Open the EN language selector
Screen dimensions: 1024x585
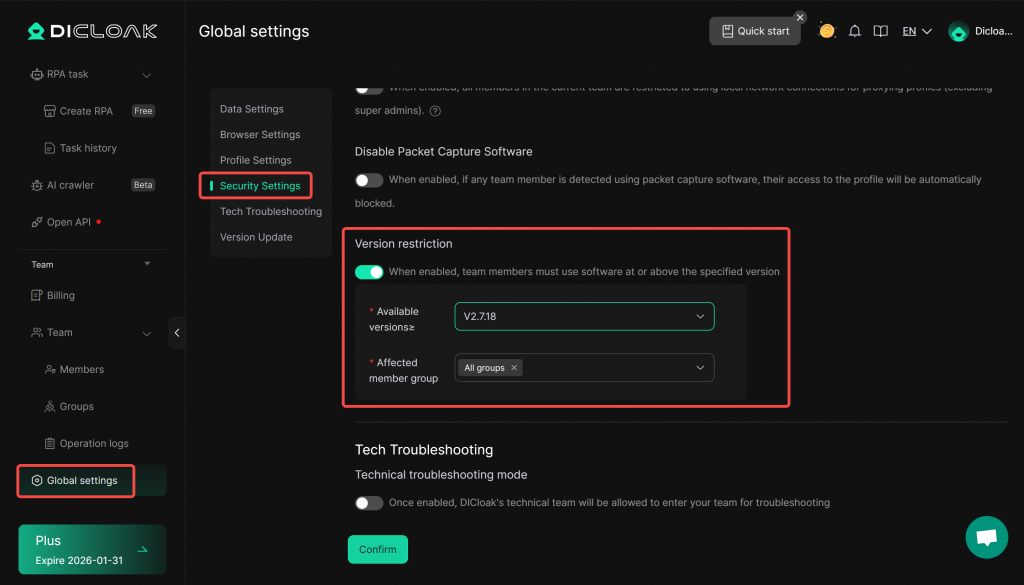coord(916,31)
